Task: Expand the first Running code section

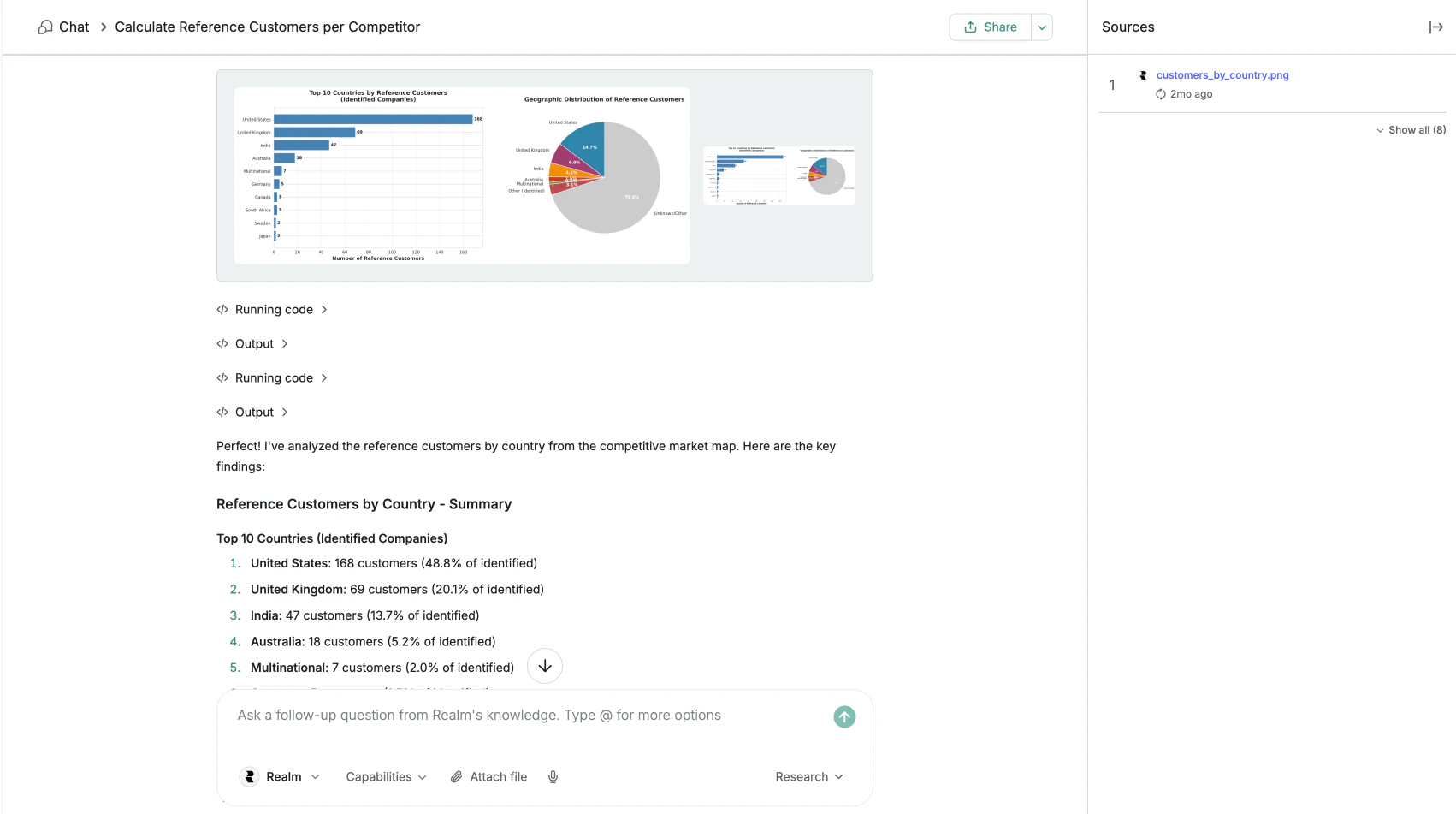Action: 274,309
